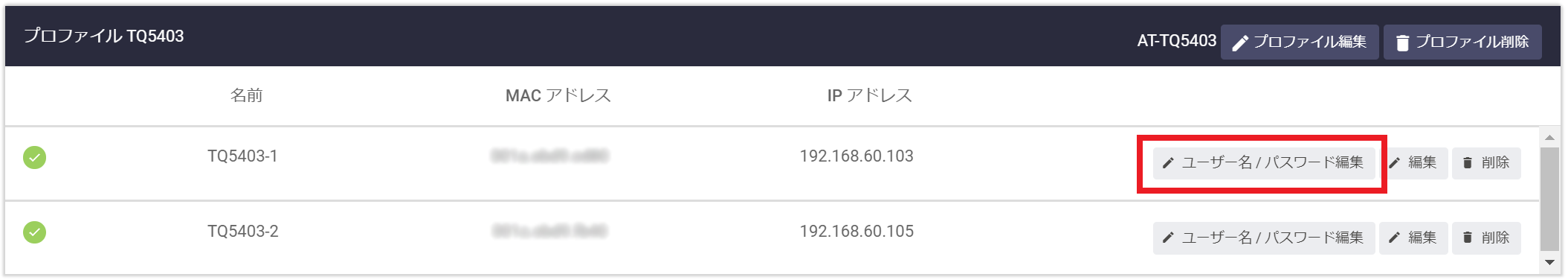Screen dimensions: 1568x280
Task: Click the scrollbar up arrow
Action: 1549,138
